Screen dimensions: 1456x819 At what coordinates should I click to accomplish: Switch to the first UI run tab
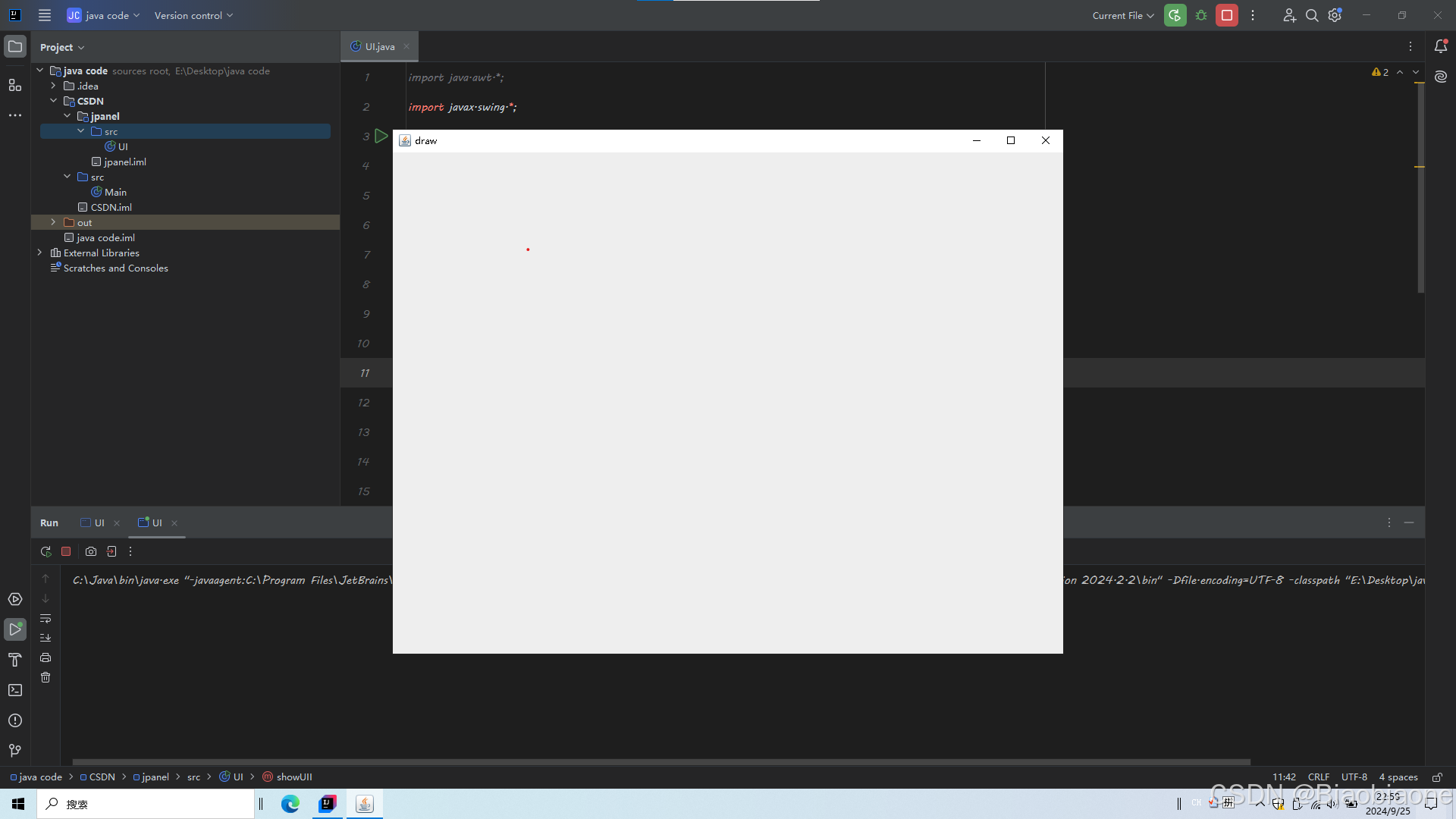(99, 523)
